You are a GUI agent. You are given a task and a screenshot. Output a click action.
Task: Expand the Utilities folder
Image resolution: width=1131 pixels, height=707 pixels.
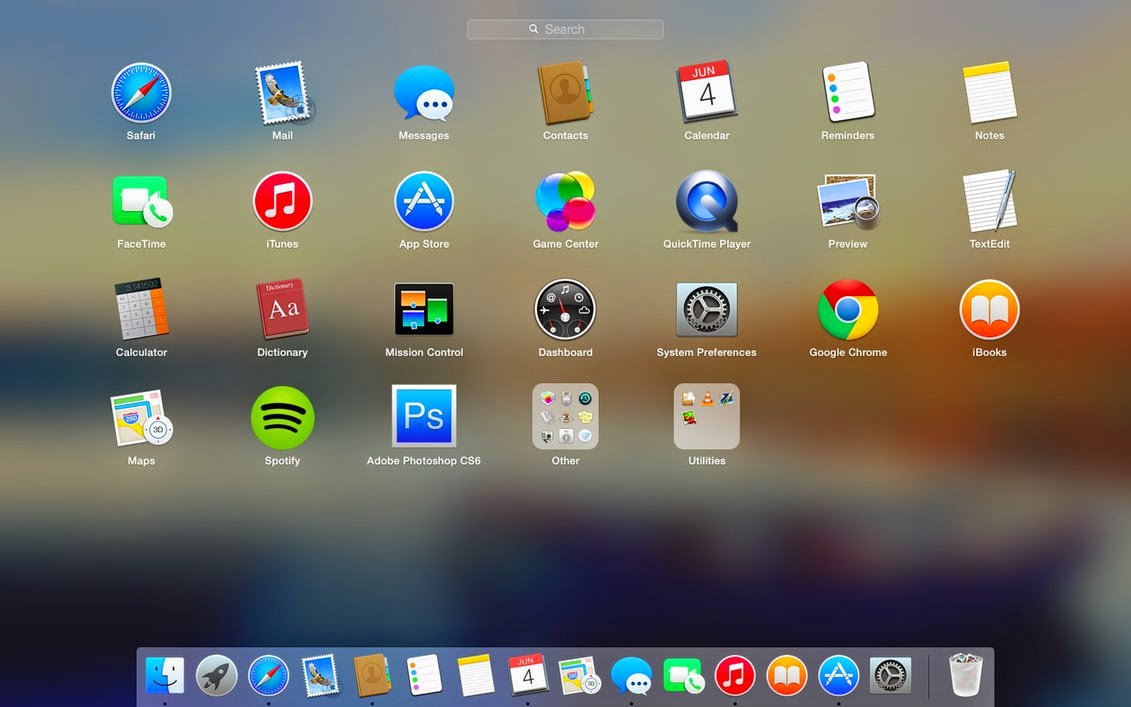coord(706,416)
